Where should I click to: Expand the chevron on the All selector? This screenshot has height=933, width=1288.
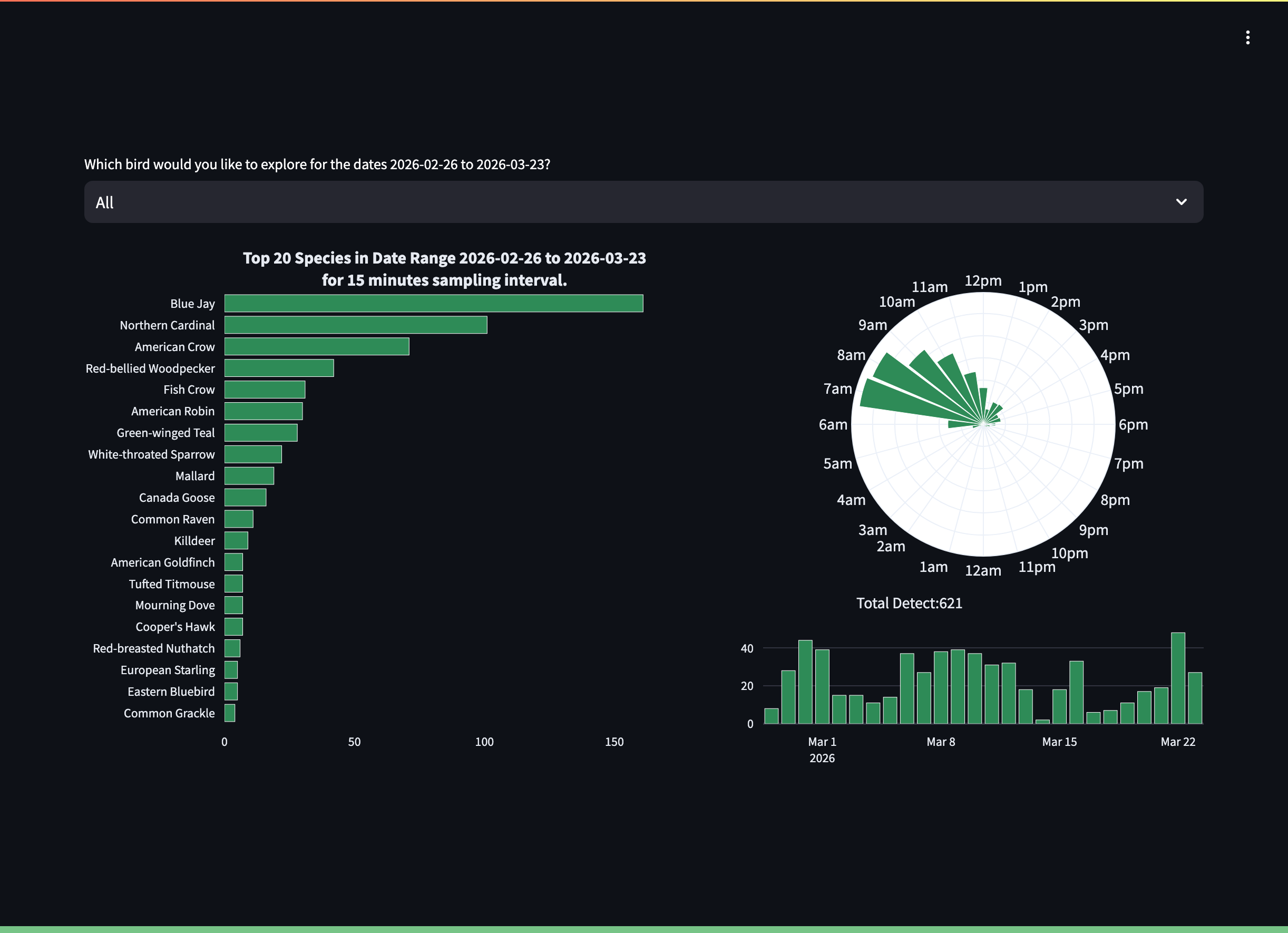pos(1182,201)
